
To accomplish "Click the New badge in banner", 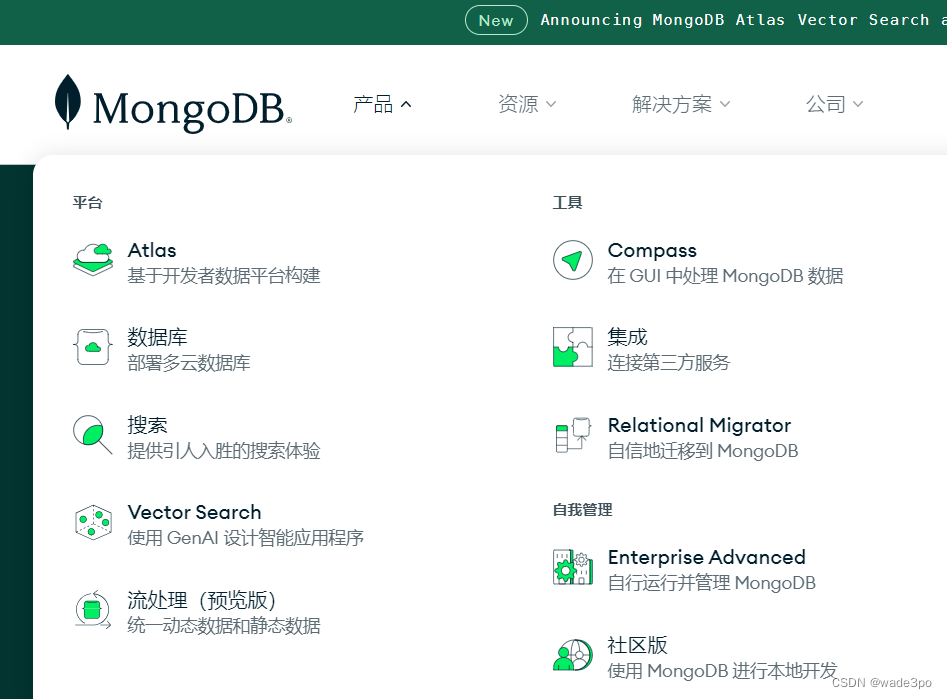I will coord(496,20).
